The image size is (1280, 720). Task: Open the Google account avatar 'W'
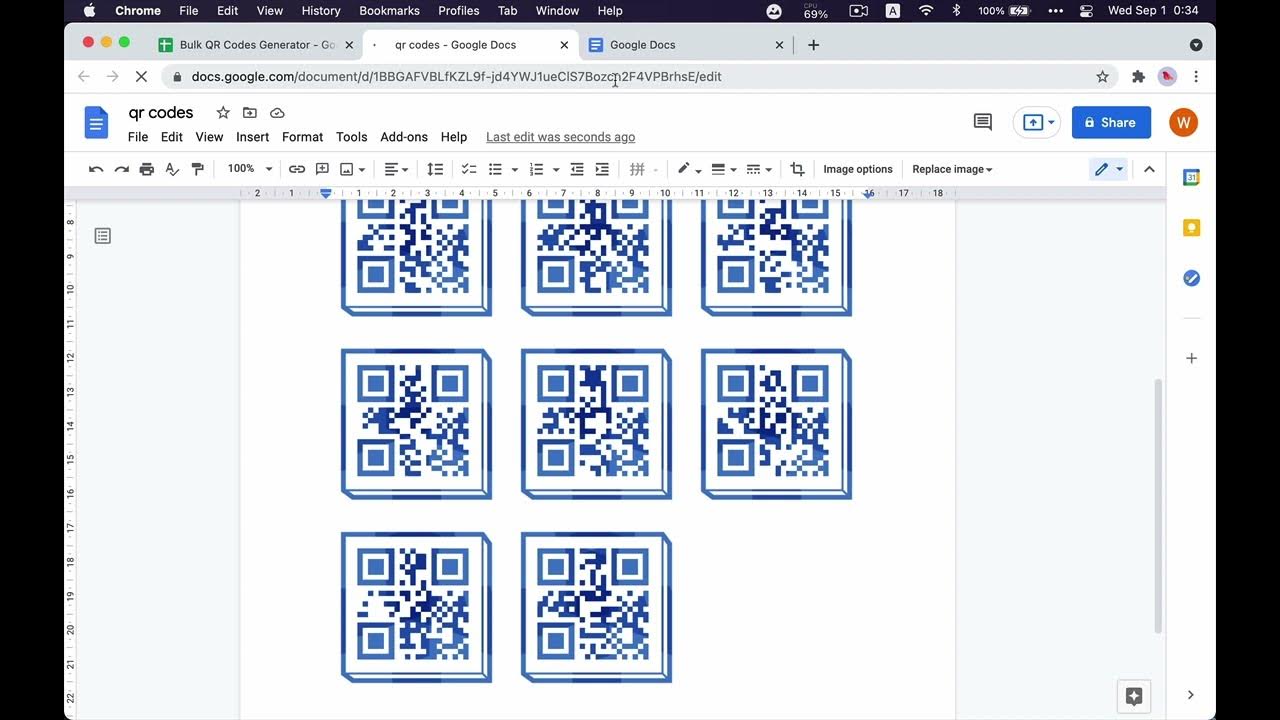(x=1183, y=122)
